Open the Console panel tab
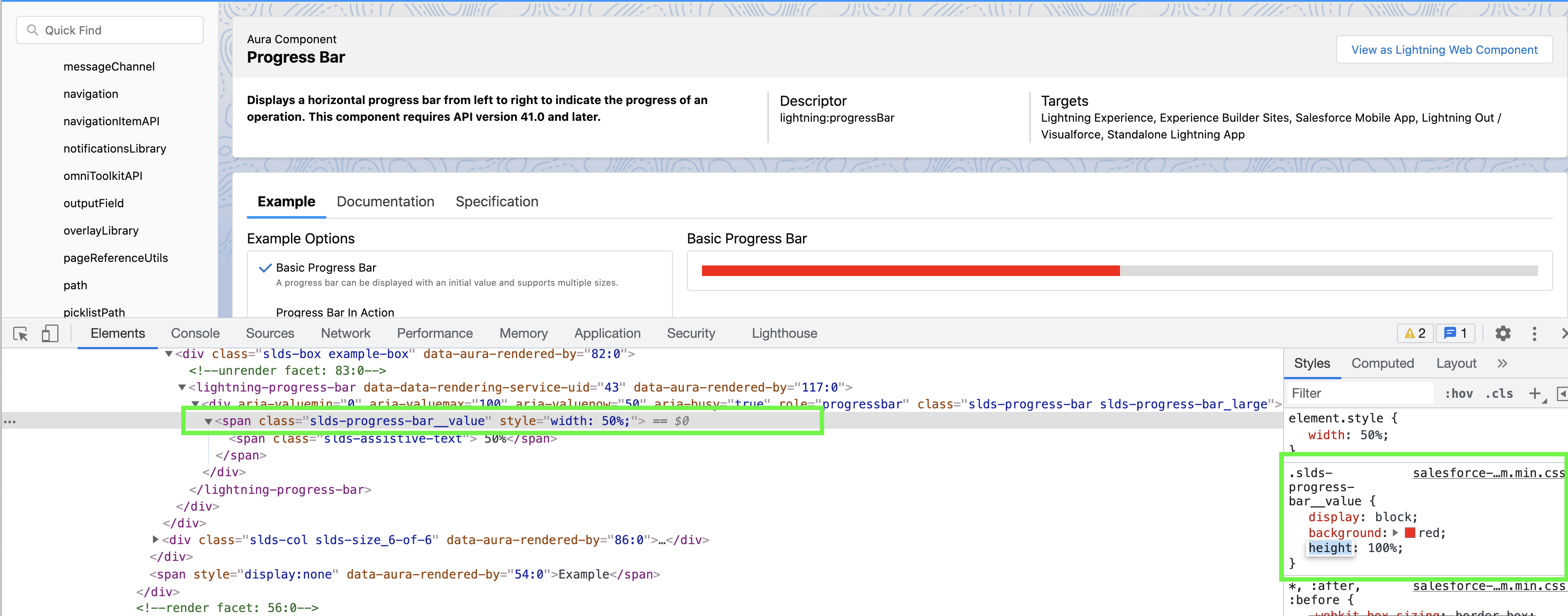Image resolution: width=1568 pixels, height=616 pixels. click(195, 333)
